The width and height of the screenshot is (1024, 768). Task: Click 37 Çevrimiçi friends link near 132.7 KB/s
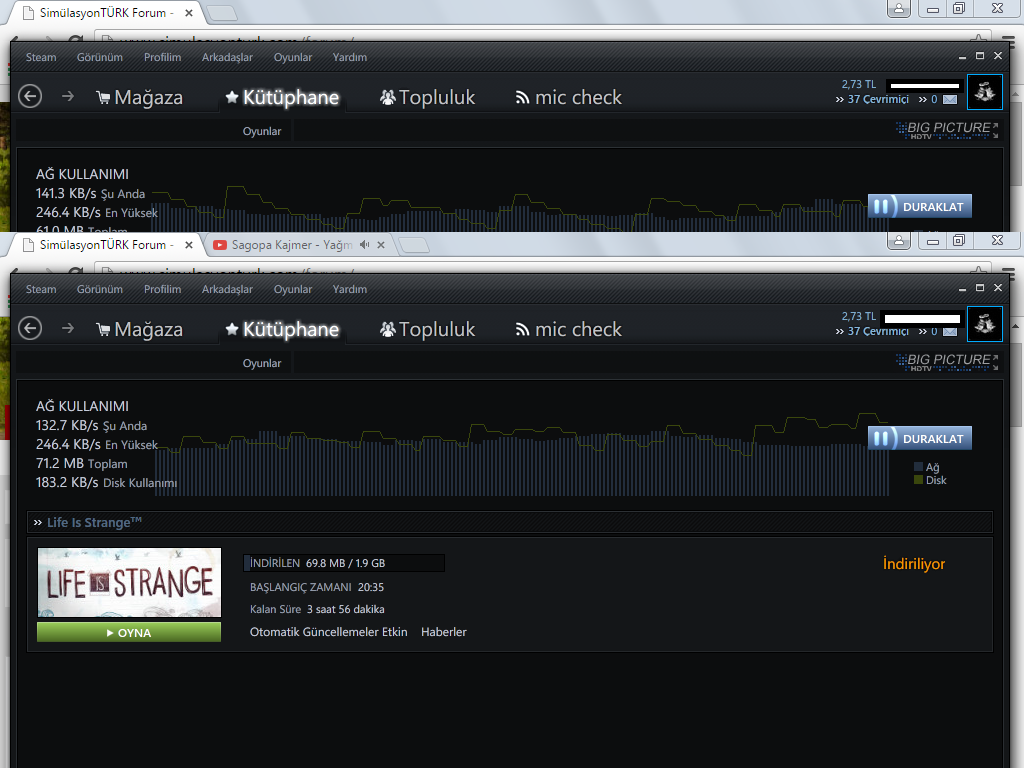pos(878,332)
